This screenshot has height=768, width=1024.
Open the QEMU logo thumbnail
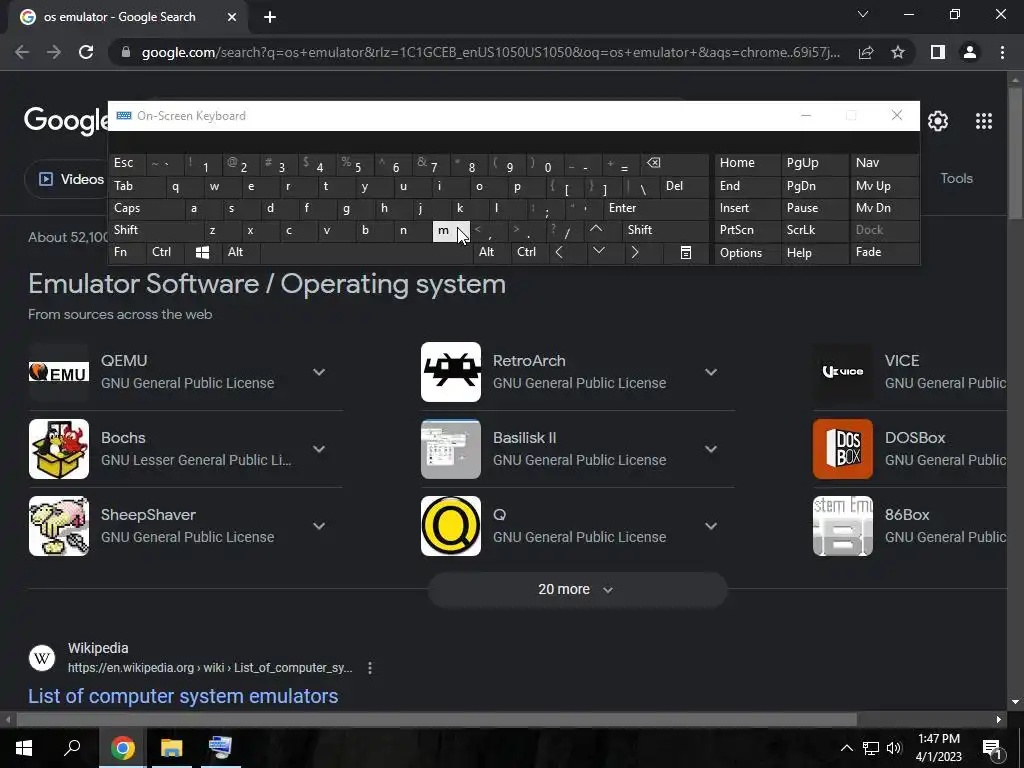point(59,372)
